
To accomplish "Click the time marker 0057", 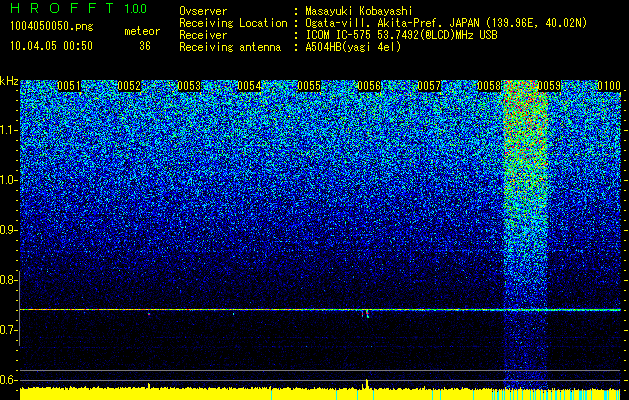I will coord(429,86).
